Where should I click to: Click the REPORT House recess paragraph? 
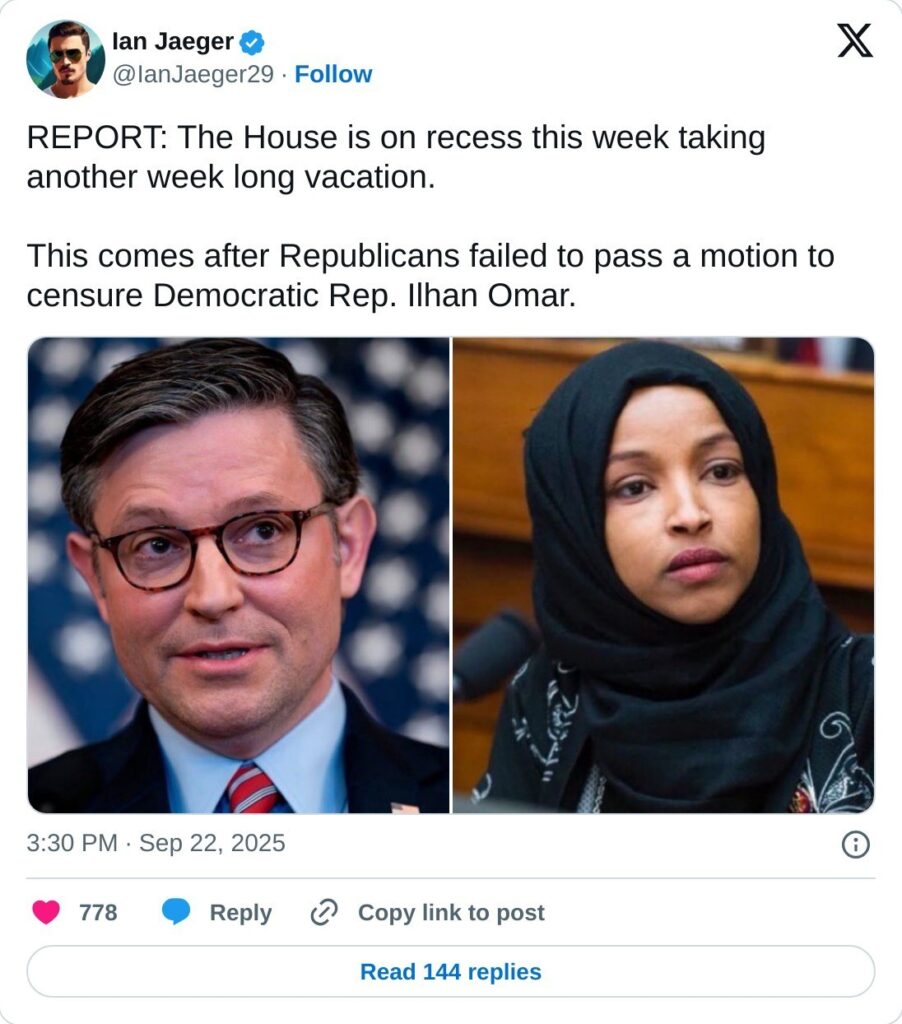(x=396, y=157)
